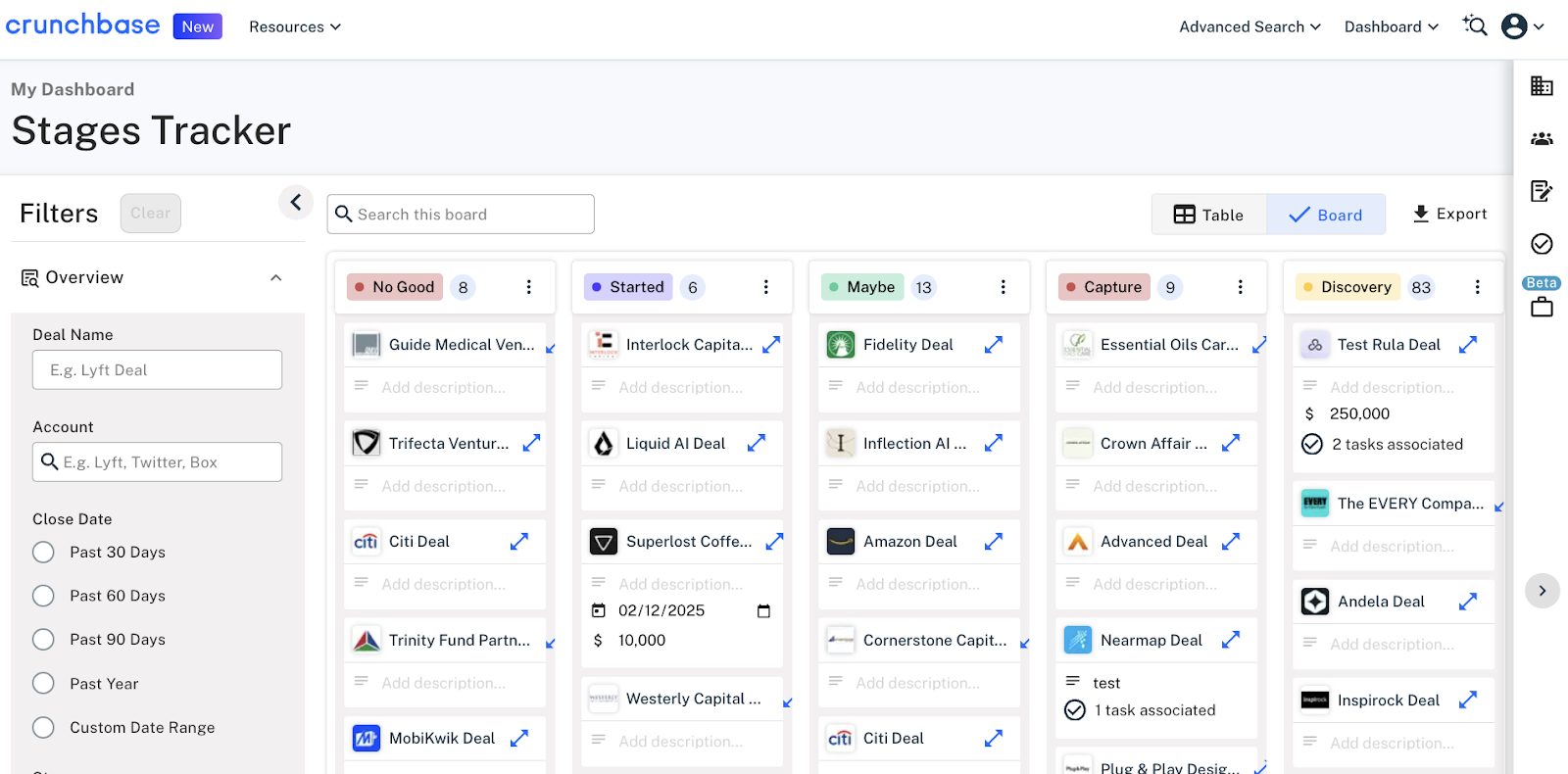Export the board data
1568x774 pixels.
1449,214
